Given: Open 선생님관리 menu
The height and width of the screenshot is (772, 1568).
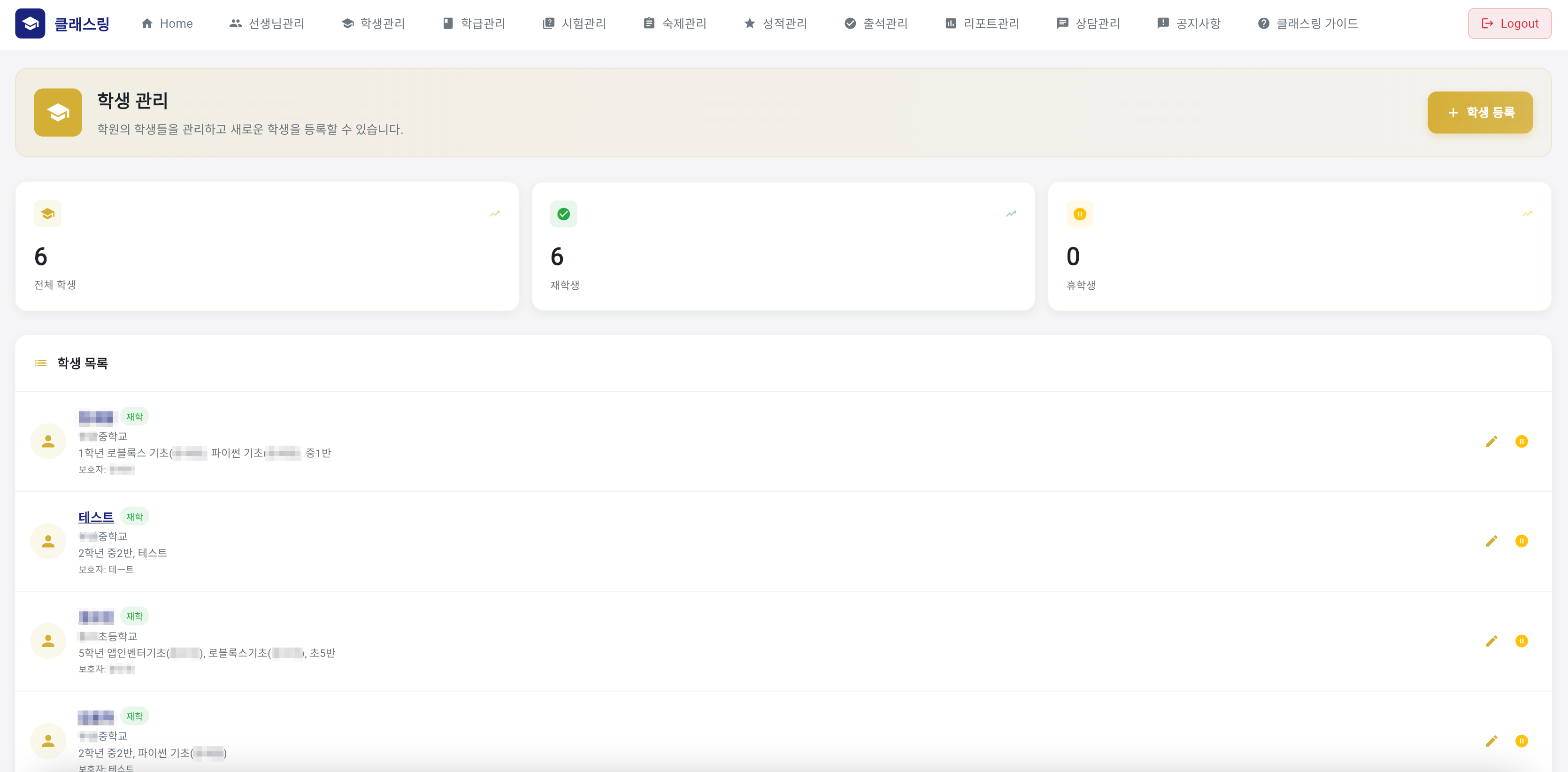Looking at the screenshot, I should (x=267, y=24).
